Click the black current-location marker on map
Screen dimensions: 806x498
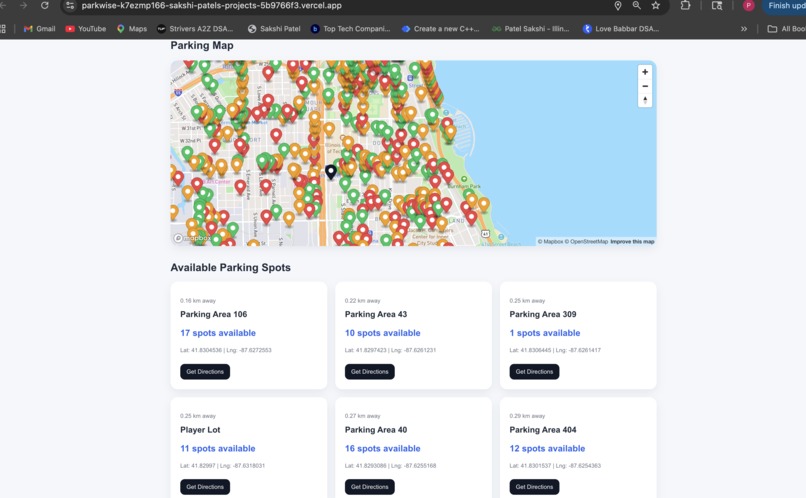tap(331, 172)
